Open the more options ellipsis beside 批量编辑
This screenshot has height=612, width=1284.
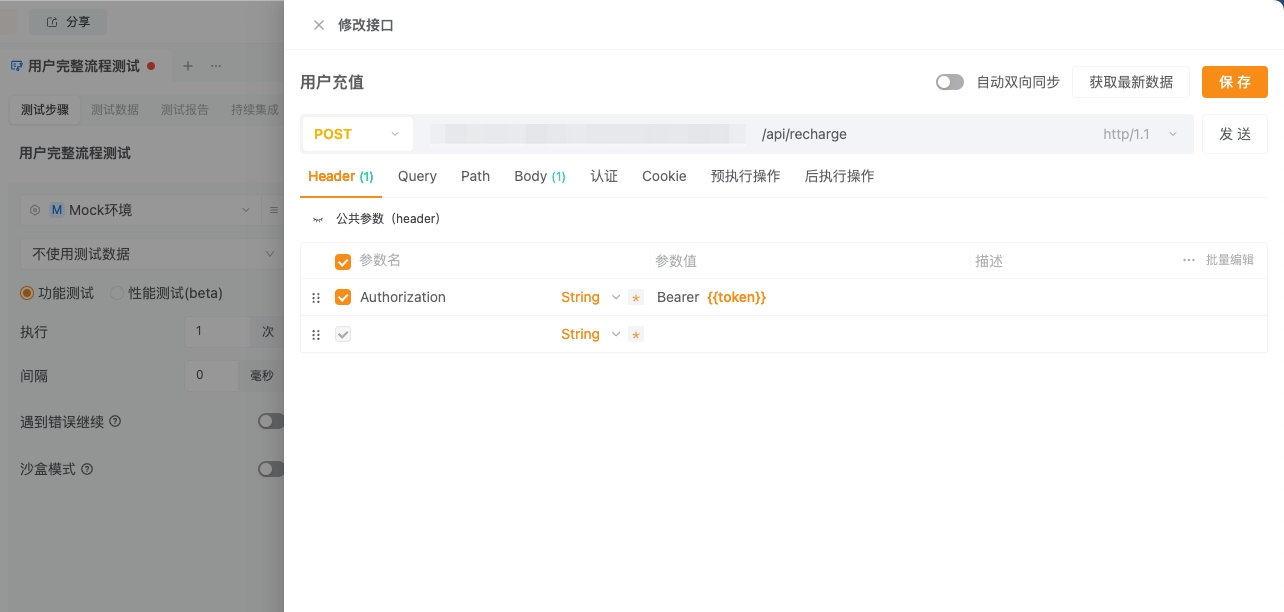[1189, 260]
